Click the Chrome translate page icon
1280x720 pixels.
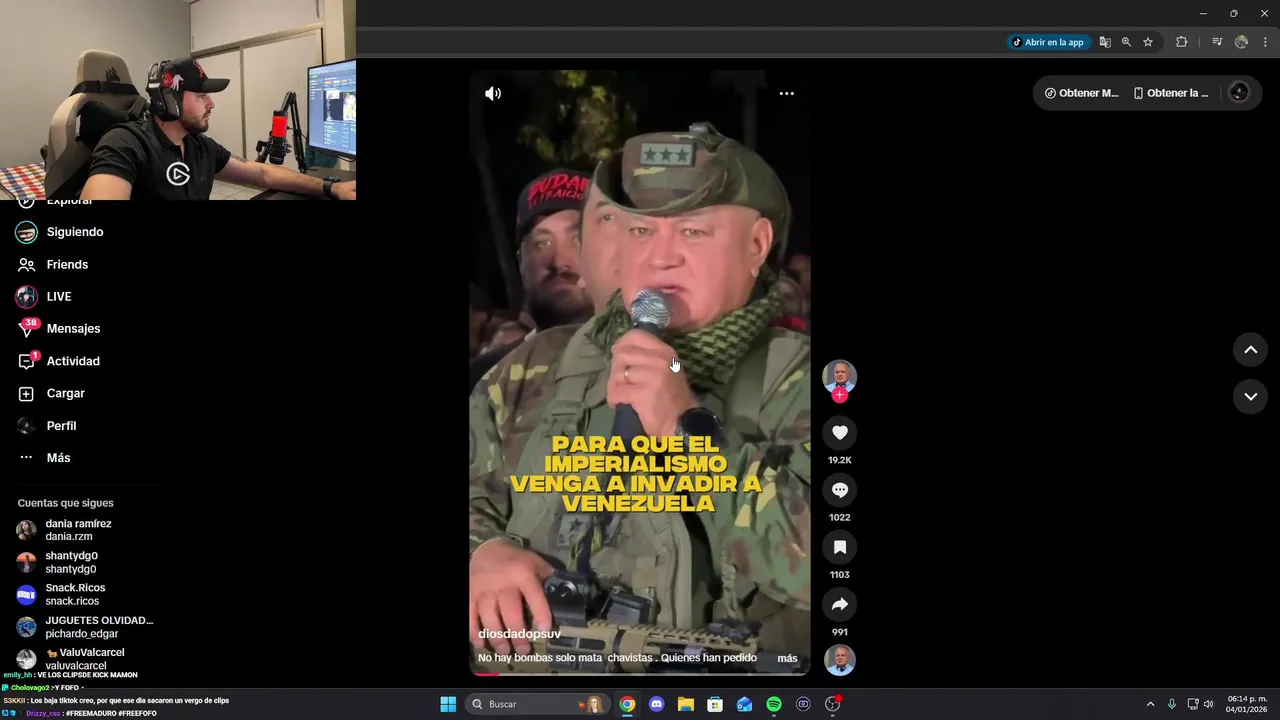(x=1105, y=42)
